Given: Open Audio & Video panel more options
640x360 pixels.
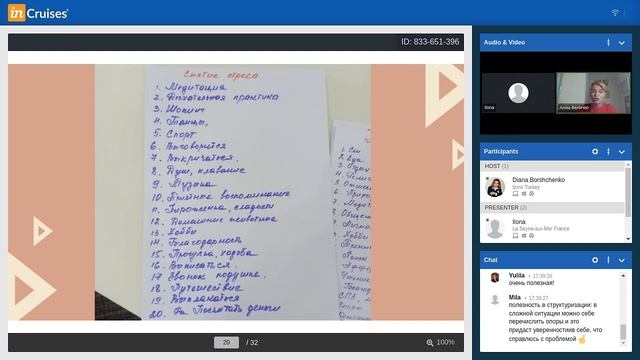Looking at the screenshot, I should pyautogui.click(x=608, y=42).
